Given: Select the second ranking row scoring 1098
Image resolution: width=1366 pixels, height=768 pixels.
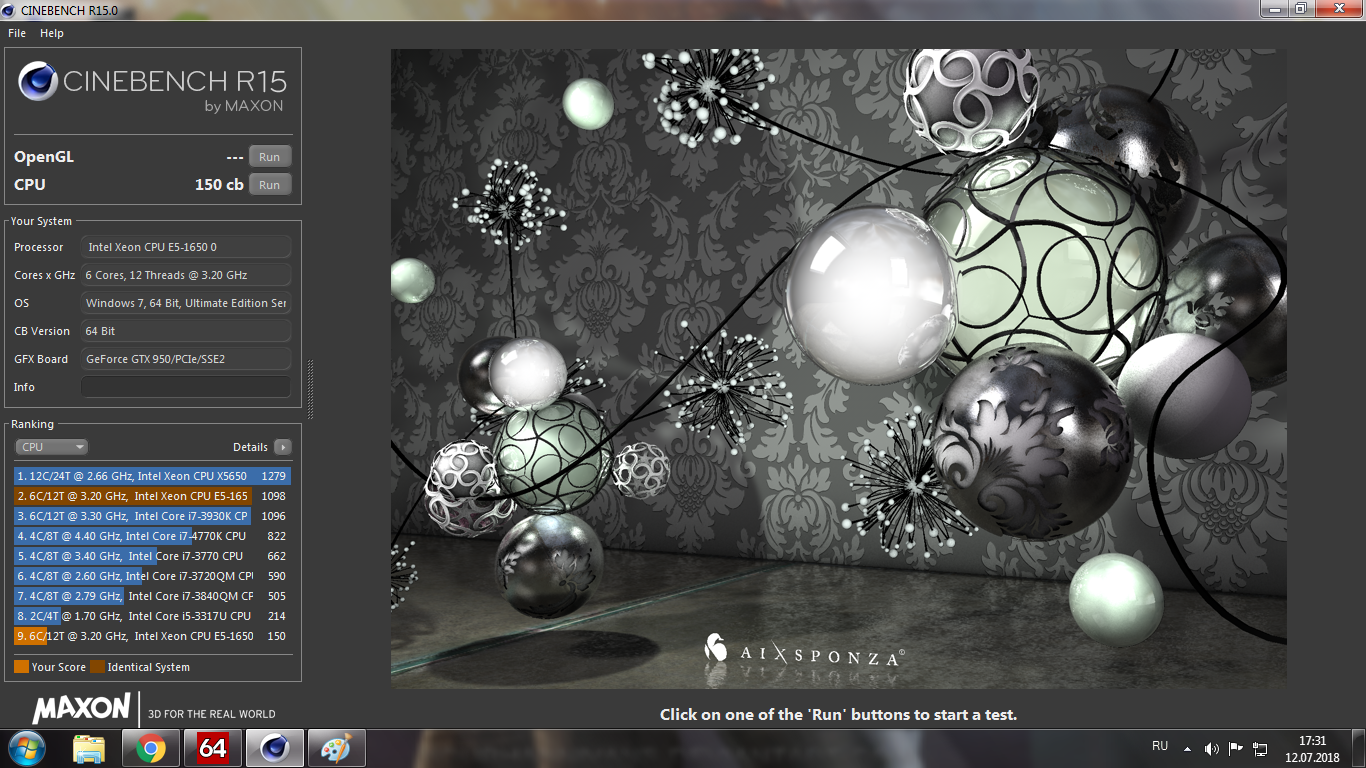Looking at the screenshot, I should coord(153,496).
